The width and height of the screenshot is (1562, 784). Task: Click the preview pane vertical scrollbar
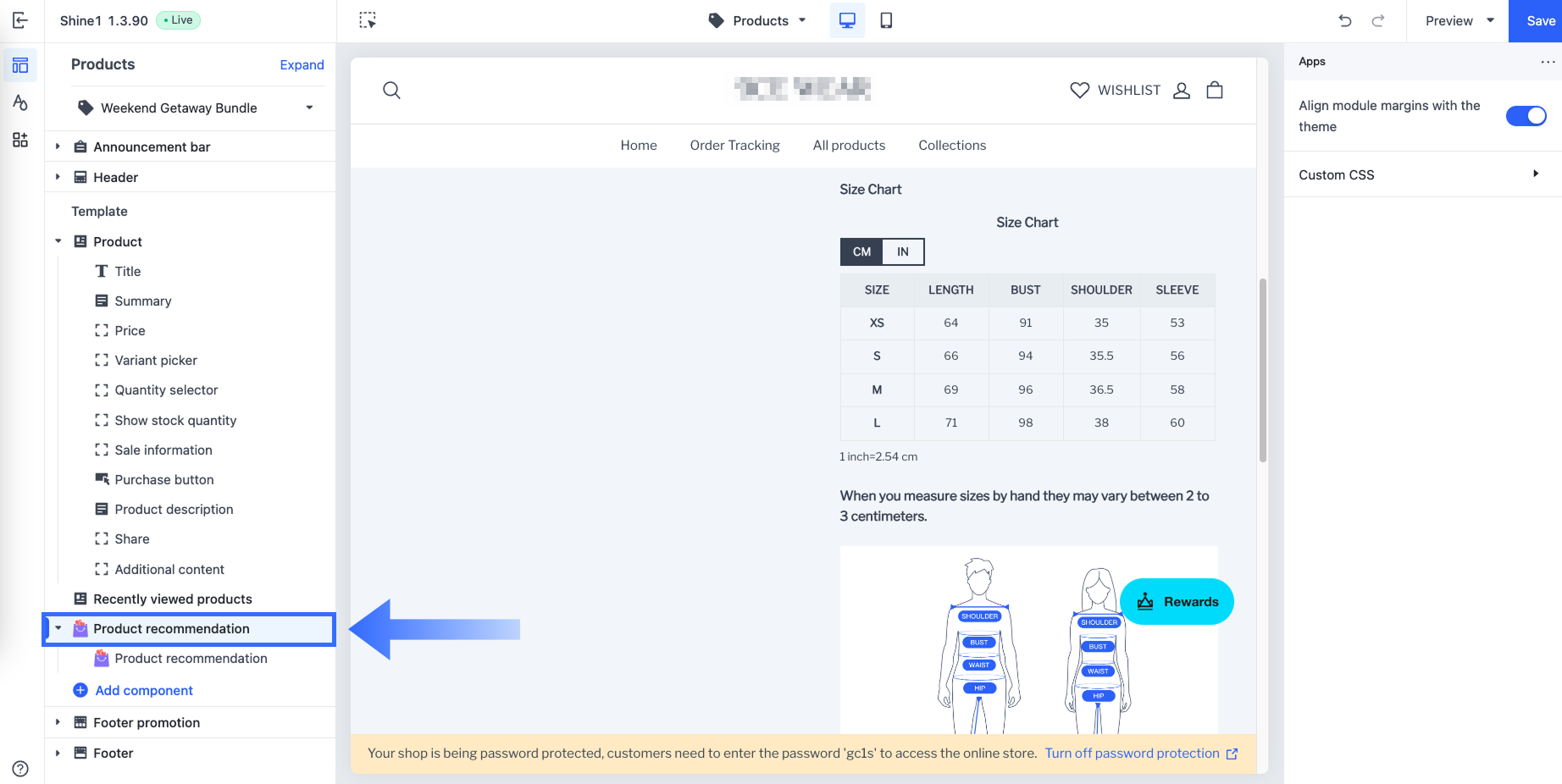pos(1262,370)
